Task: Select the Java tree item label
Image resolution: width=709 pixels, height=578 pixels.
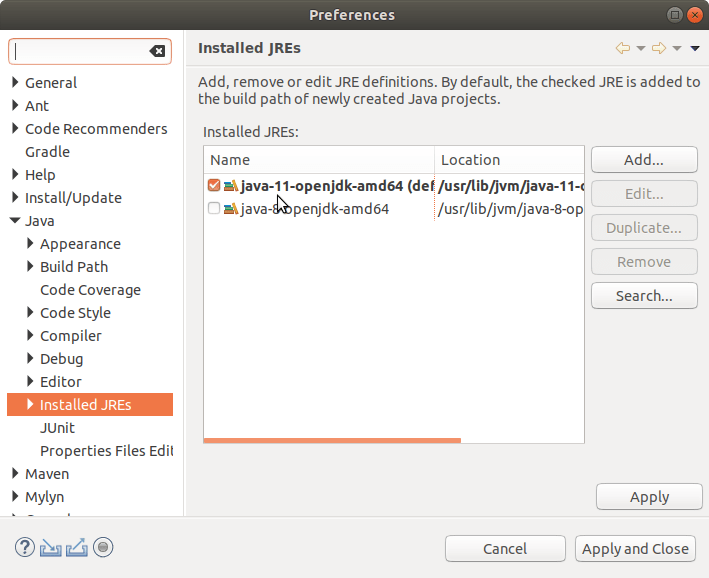Action: pyautogui.click(x=40, y=221)
